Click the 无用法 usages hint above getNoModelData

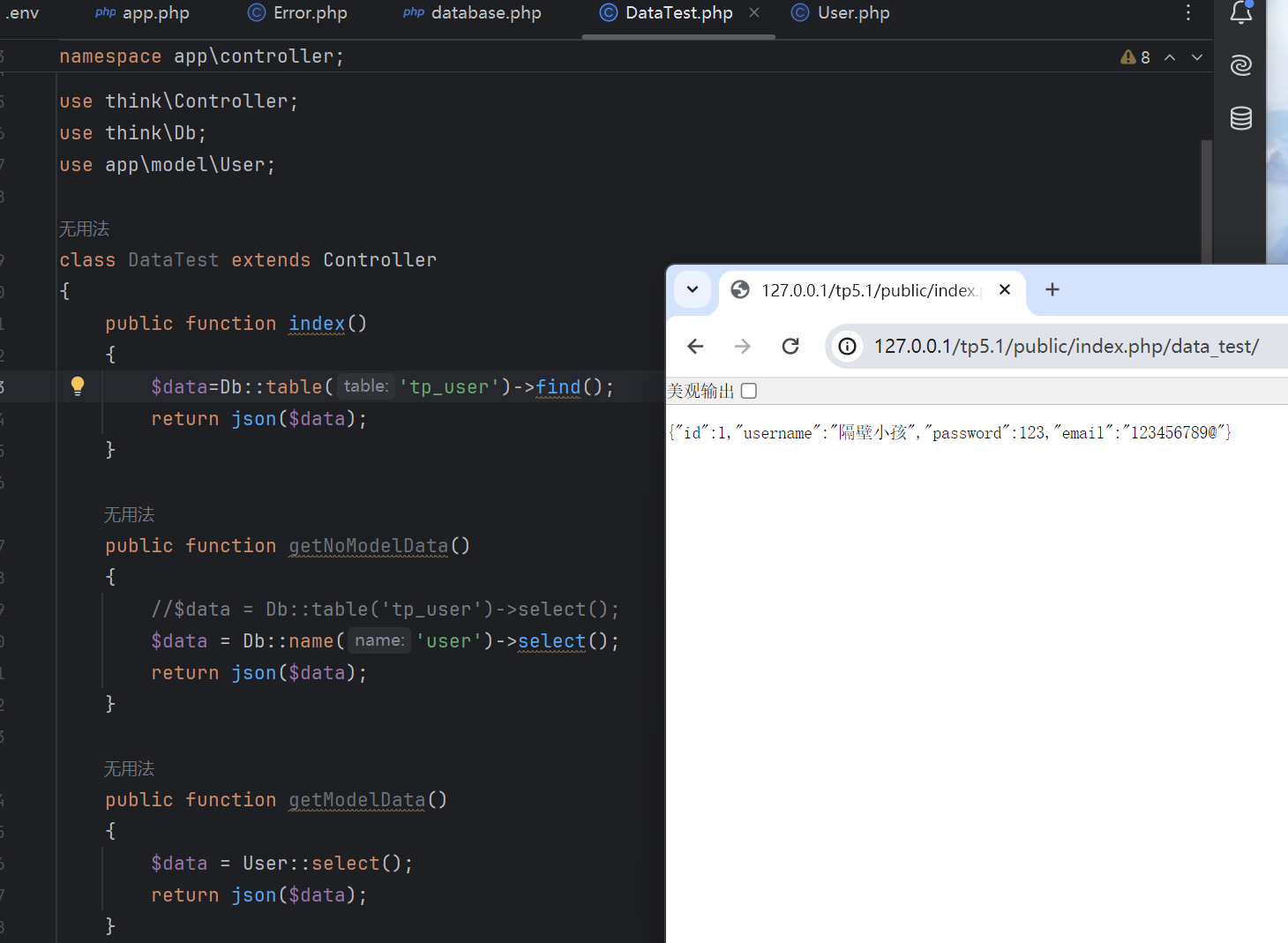[130, 515]
